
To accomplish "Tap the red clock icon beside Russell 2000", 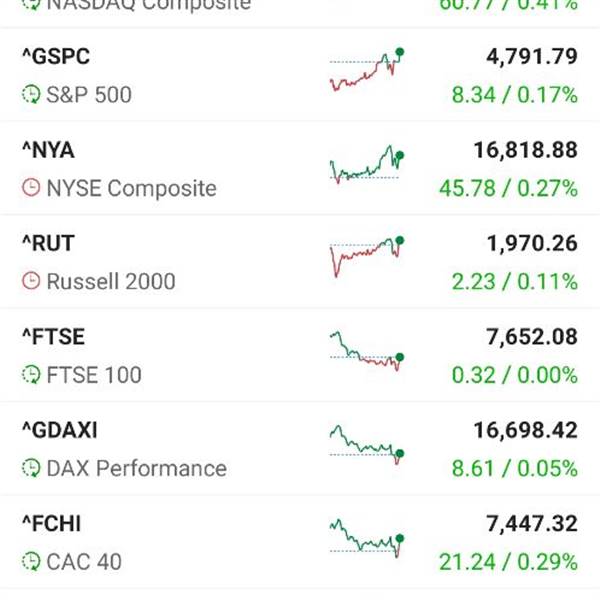I will (x=31, y=281).
